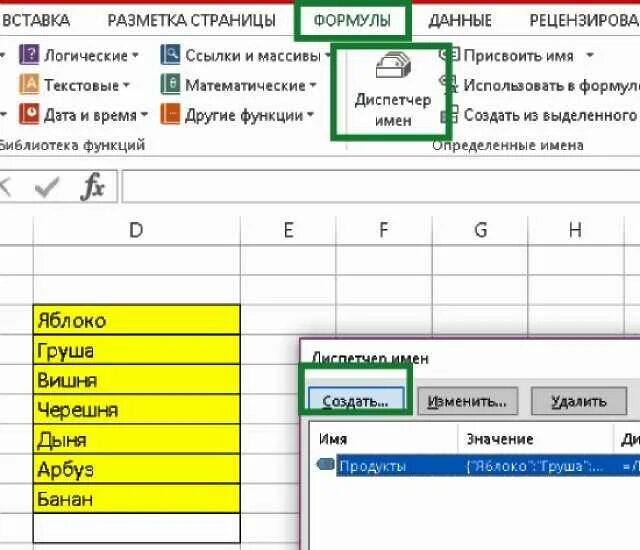The height and width of the screenshot is (550, 640).
Task: Expand the Текстовые dropdown arrow
Action: point(126,85)
